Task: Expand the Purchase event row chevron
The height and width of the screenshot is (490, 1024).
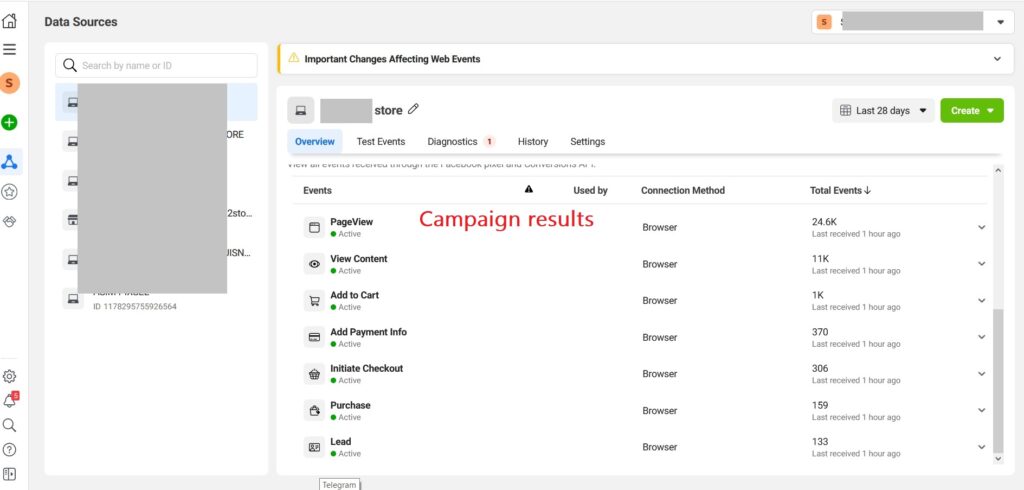Action: point(980,410)
